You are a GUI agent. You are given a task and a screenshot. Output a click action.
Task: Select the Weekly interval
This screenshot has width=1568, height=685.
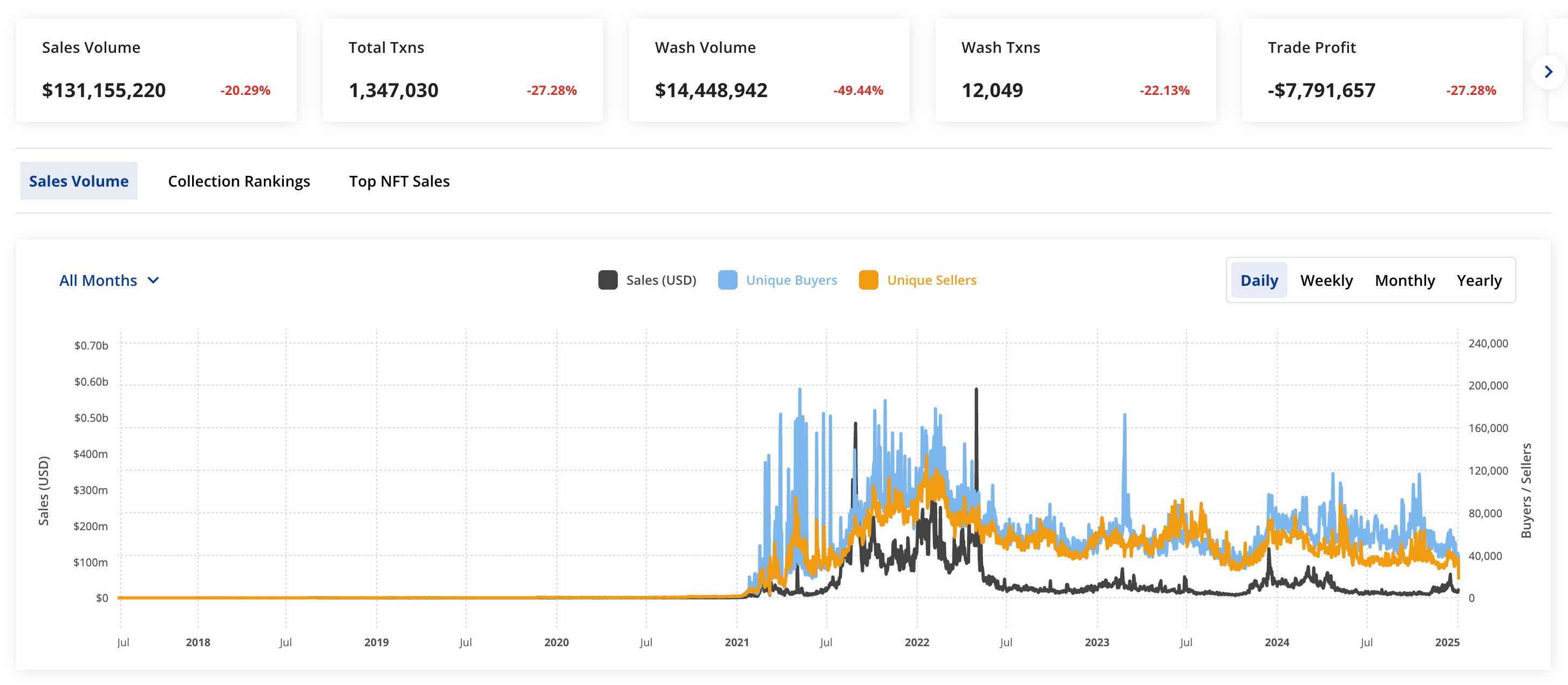[1326, 280]
